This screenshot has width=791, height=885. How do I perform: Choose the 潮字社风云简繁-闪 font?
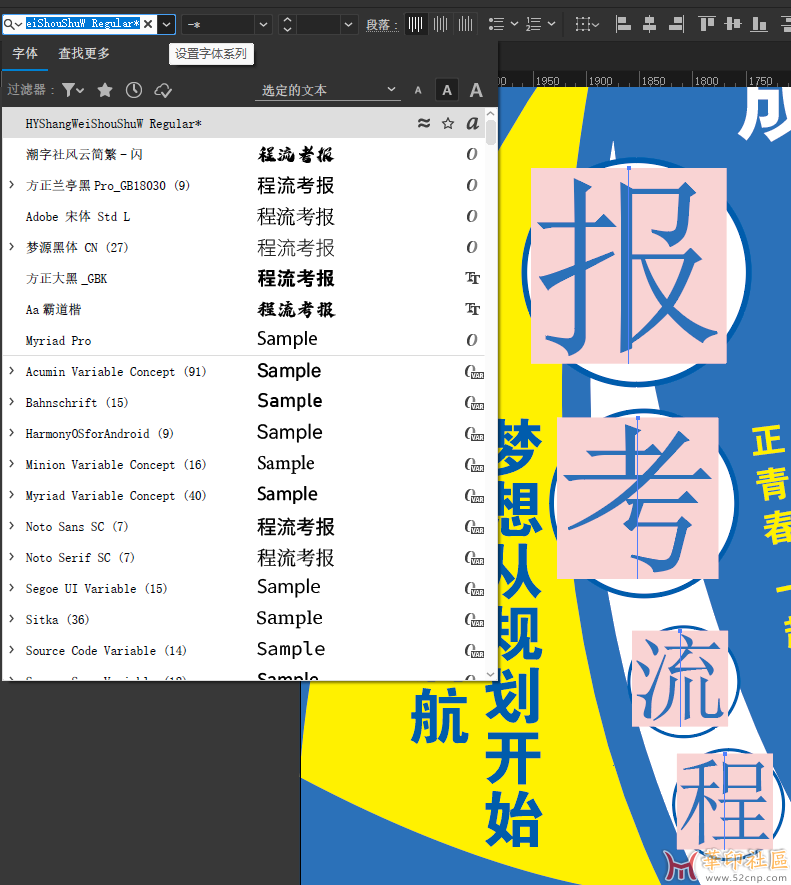244,154
